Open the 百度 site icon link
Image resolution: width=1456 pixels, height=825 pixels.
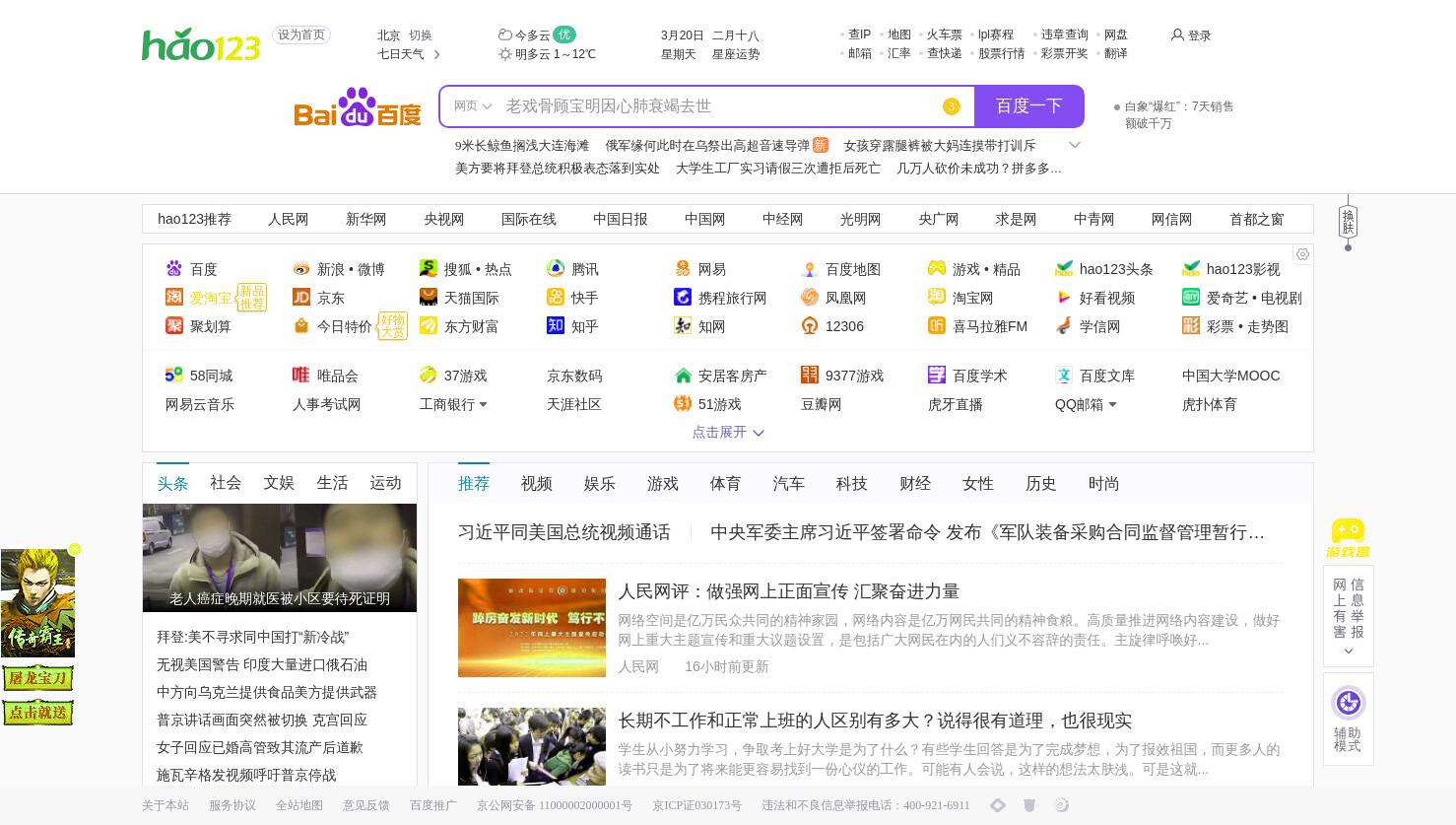(x=174, y=268)
